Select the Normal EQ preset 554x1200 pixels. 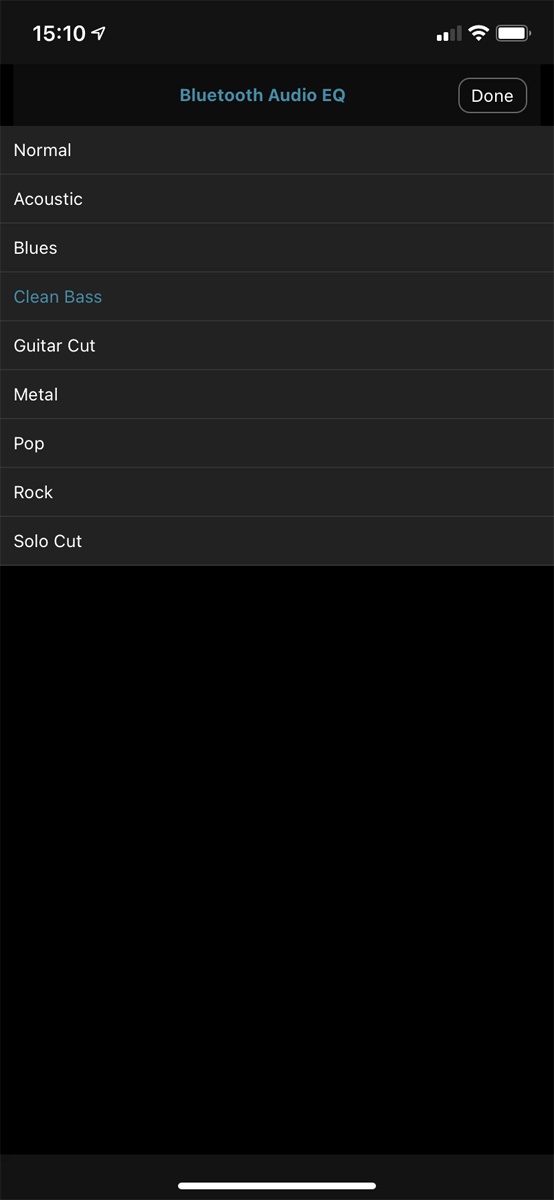[x=277, y=150]
